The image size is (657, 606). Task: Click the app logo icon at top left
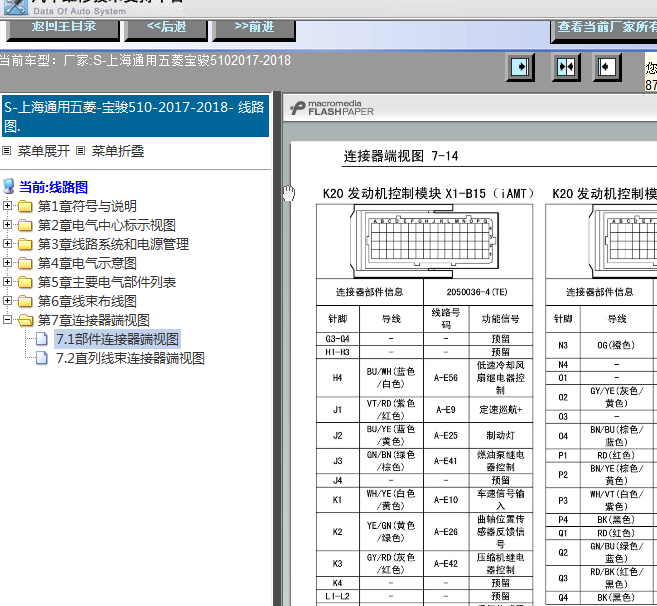point(16,7)
